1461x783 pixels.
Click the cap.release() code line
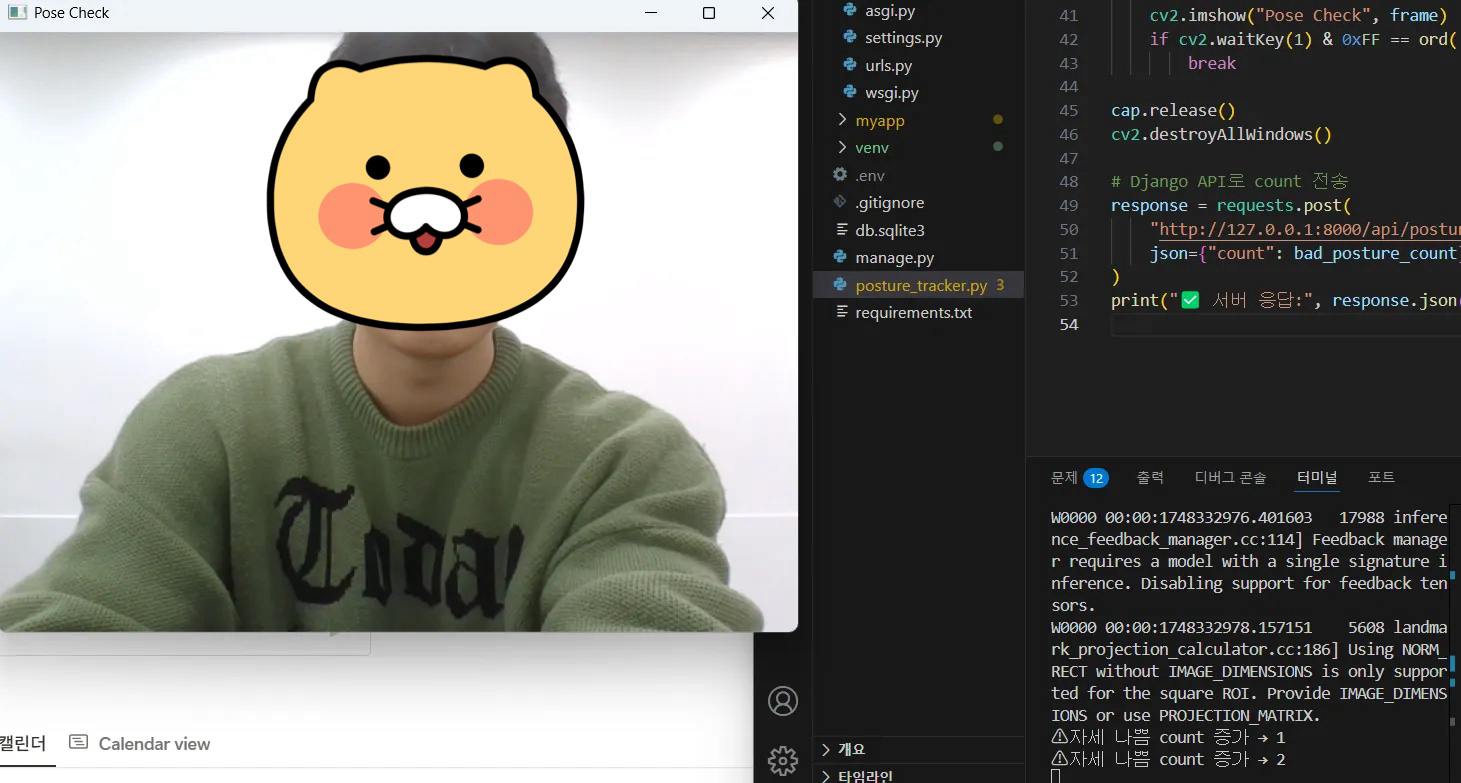[1173, 110]
